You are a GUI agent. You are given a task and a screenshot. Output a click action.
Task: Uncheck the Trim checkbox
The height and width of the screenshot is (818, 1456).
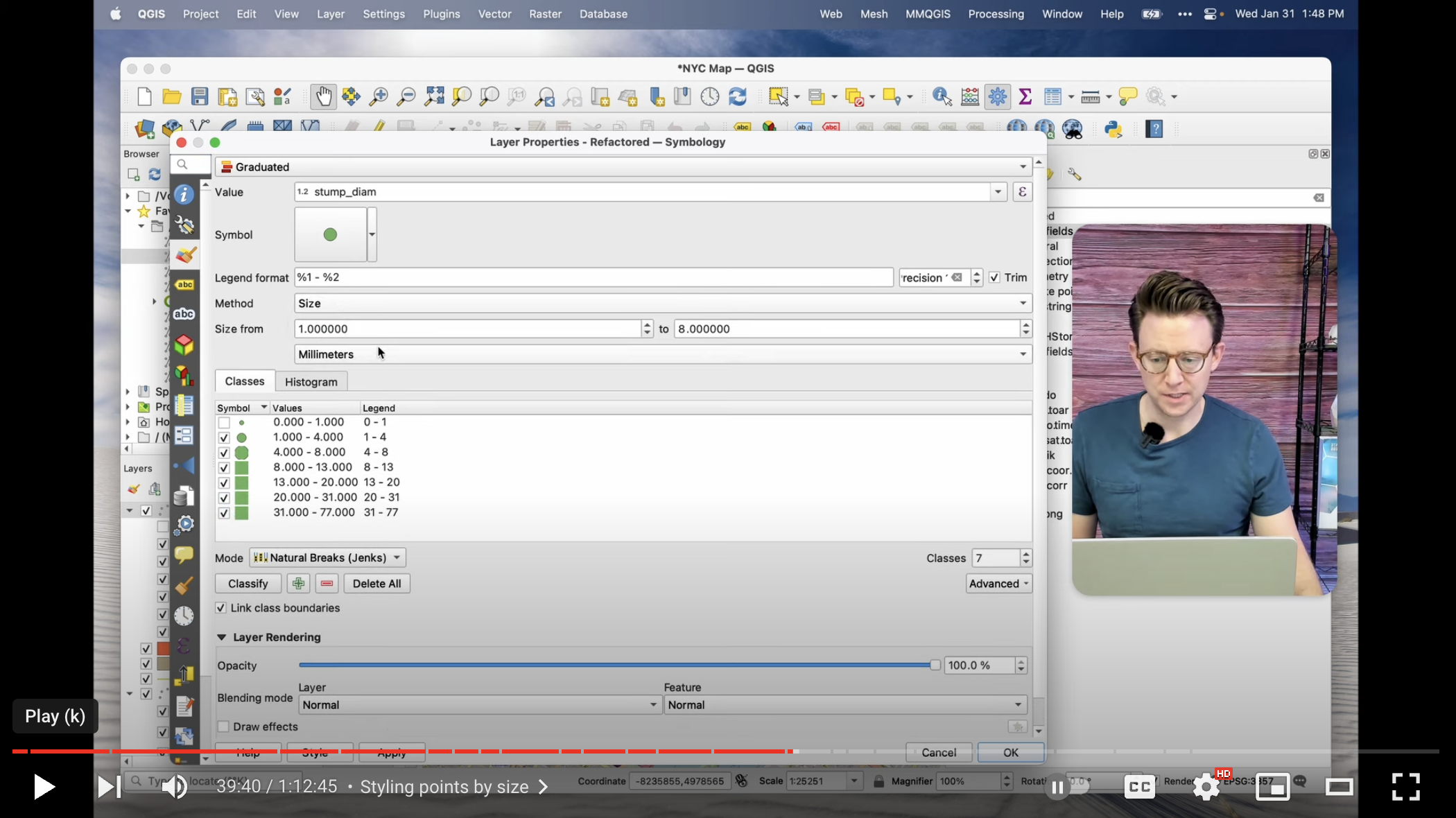pos(994,277)
